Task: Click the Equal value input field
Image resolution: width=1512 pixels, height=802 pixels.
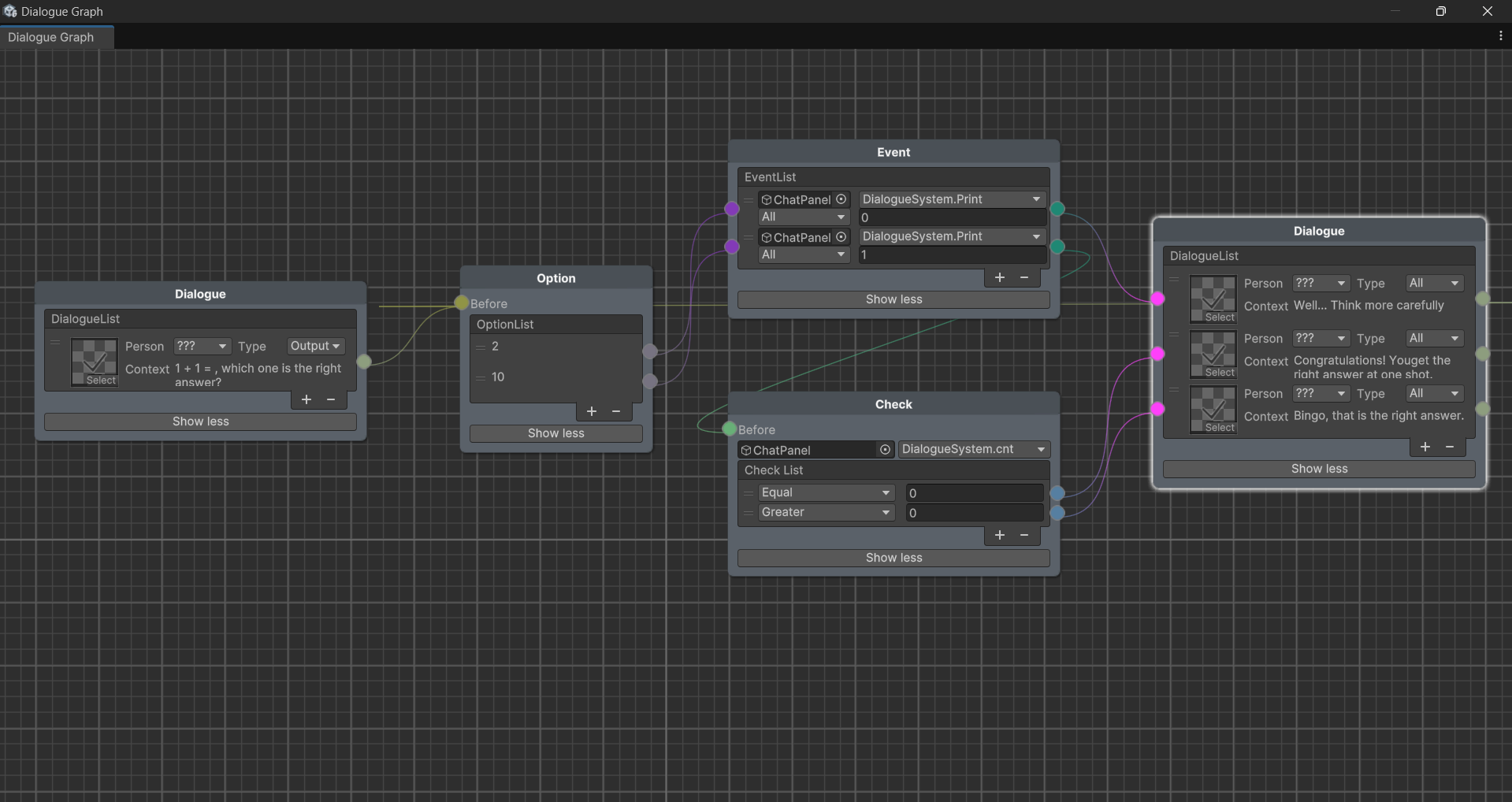Action: (974, 493)
